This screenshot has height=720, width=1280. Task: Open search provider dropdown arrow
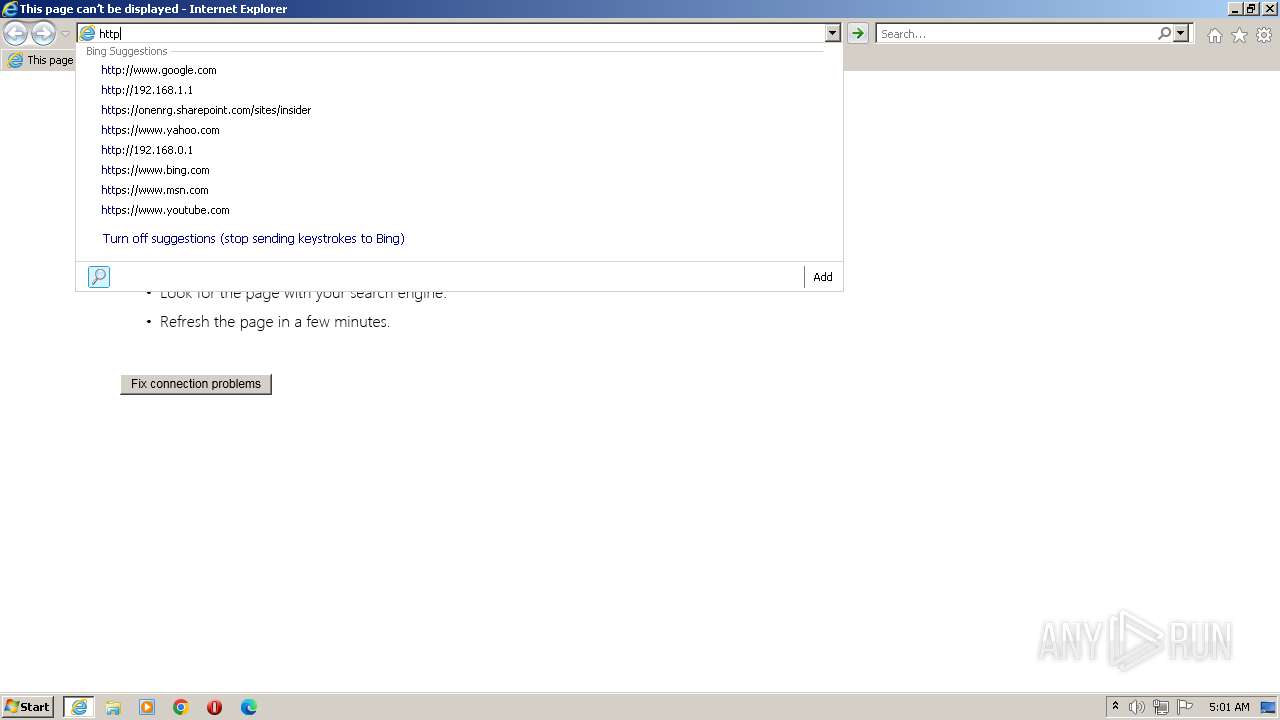pos(1181,33)
